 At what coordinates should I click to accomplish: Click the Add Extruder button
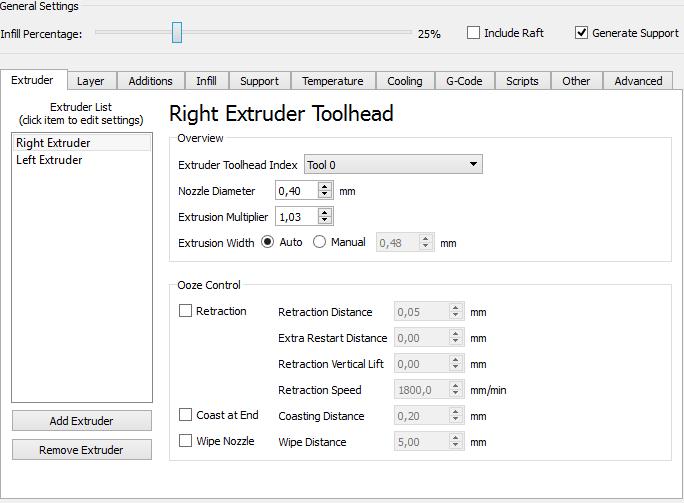82,421
